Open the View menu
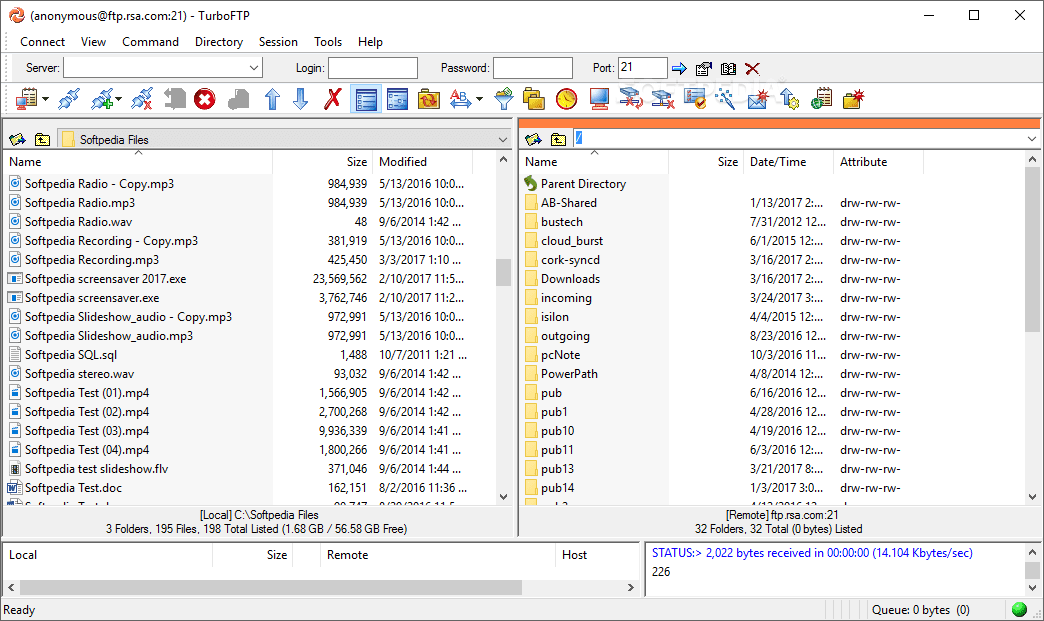The image size is (1044, 621). (x=93, y=42)
